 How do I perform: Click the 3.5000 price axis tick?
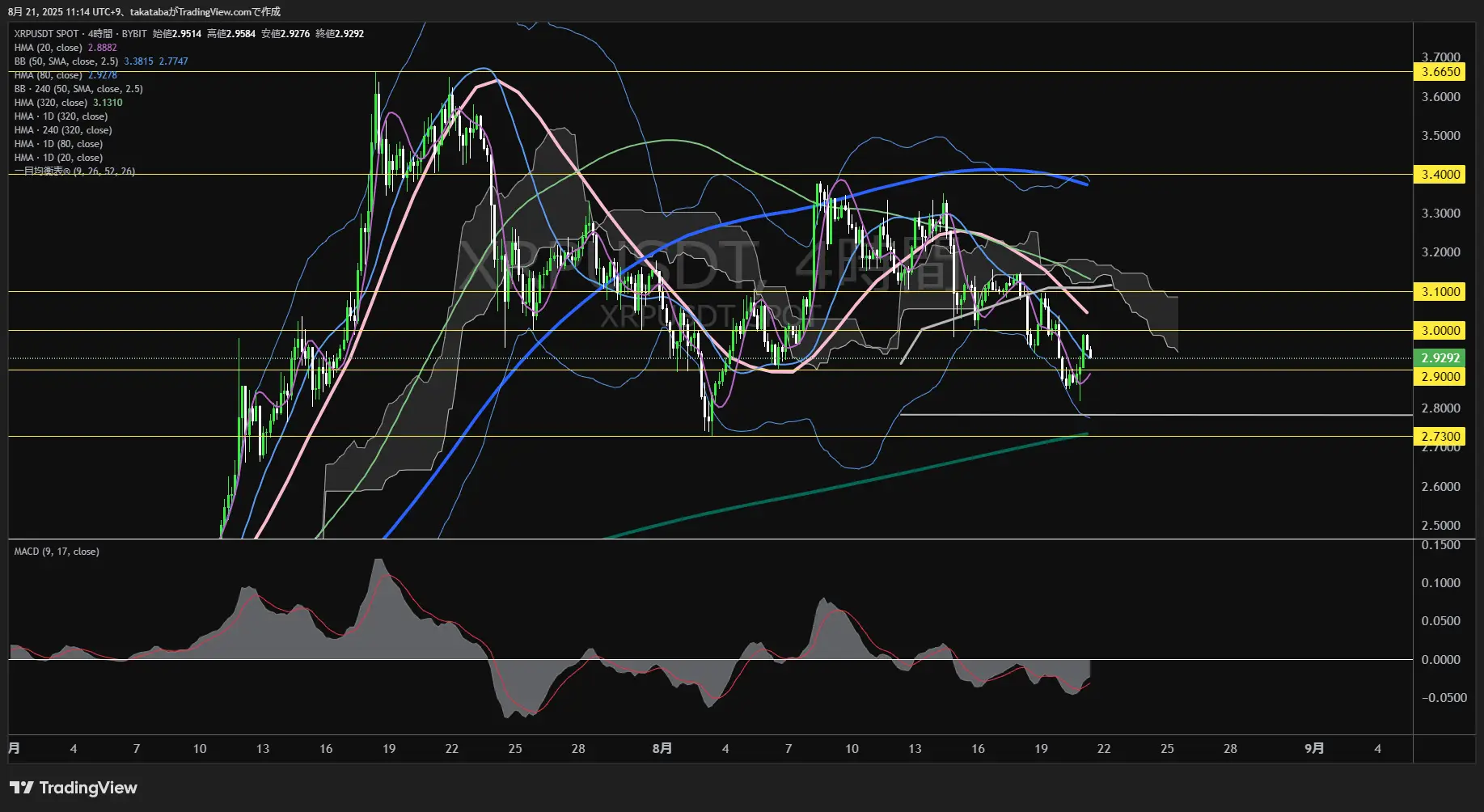click(1440, 136)
